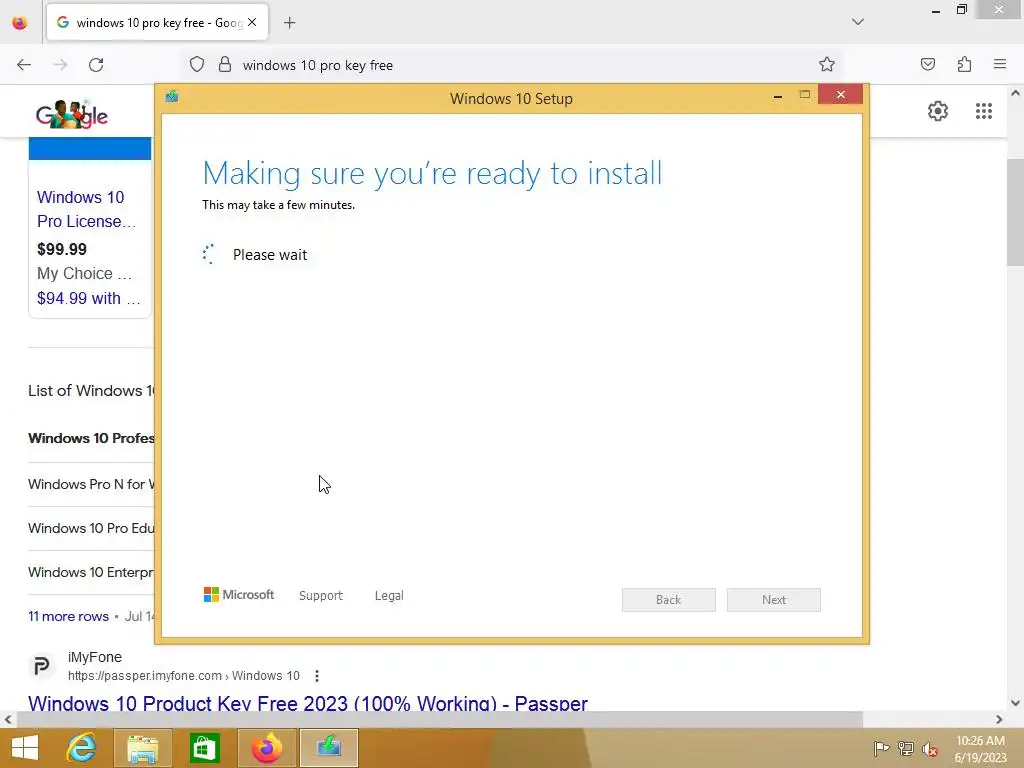
Task: Click the Firefox View icon in tab bar
Action: pos(20,22)
